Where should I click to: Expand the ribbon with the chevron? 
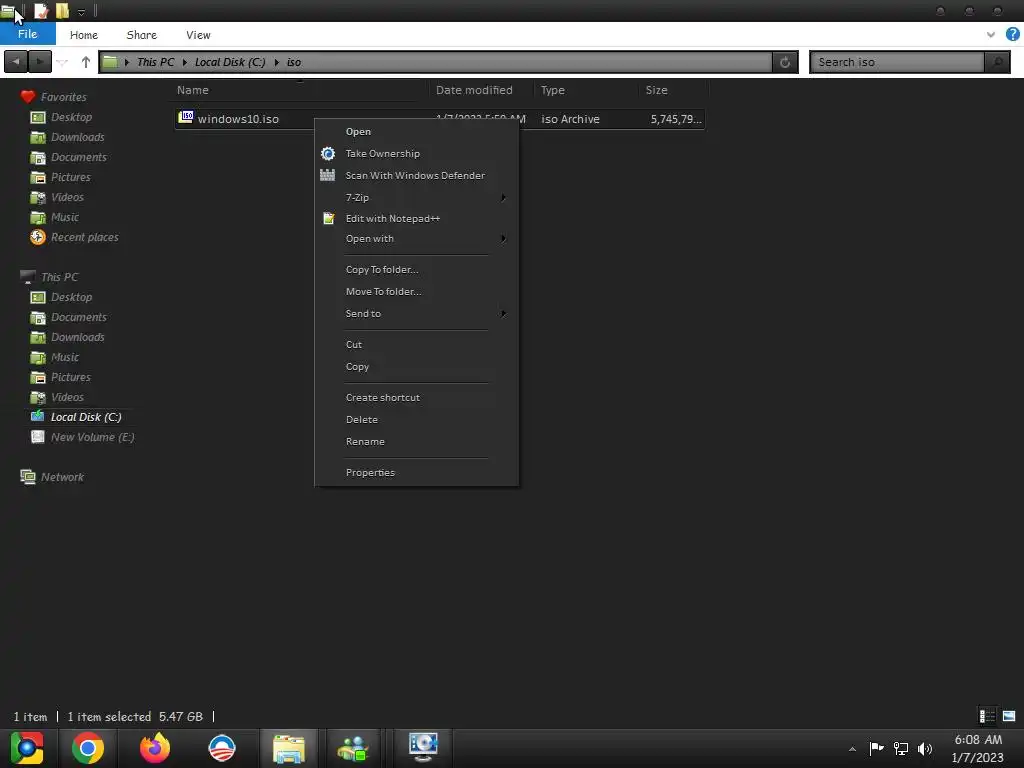991,35
